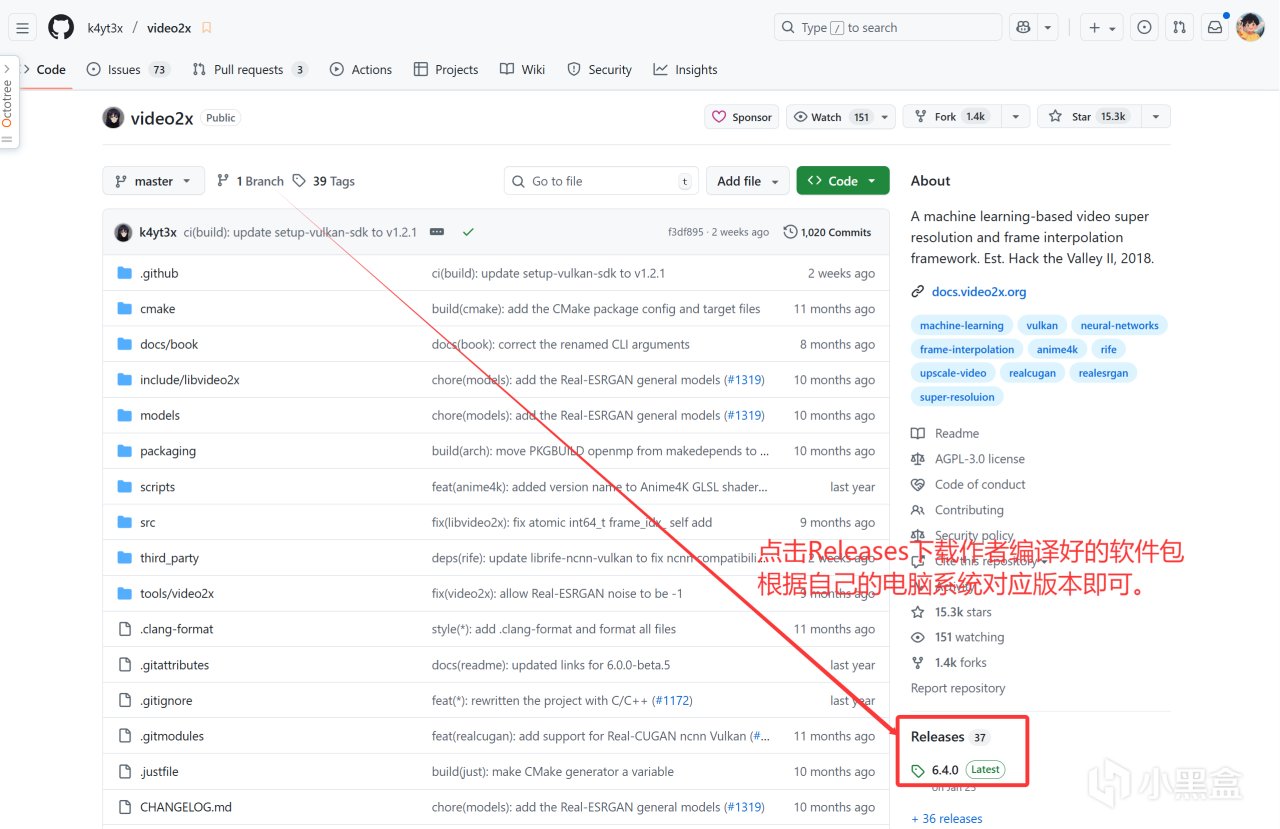Open the Actions tab

(x=360, y=69)
